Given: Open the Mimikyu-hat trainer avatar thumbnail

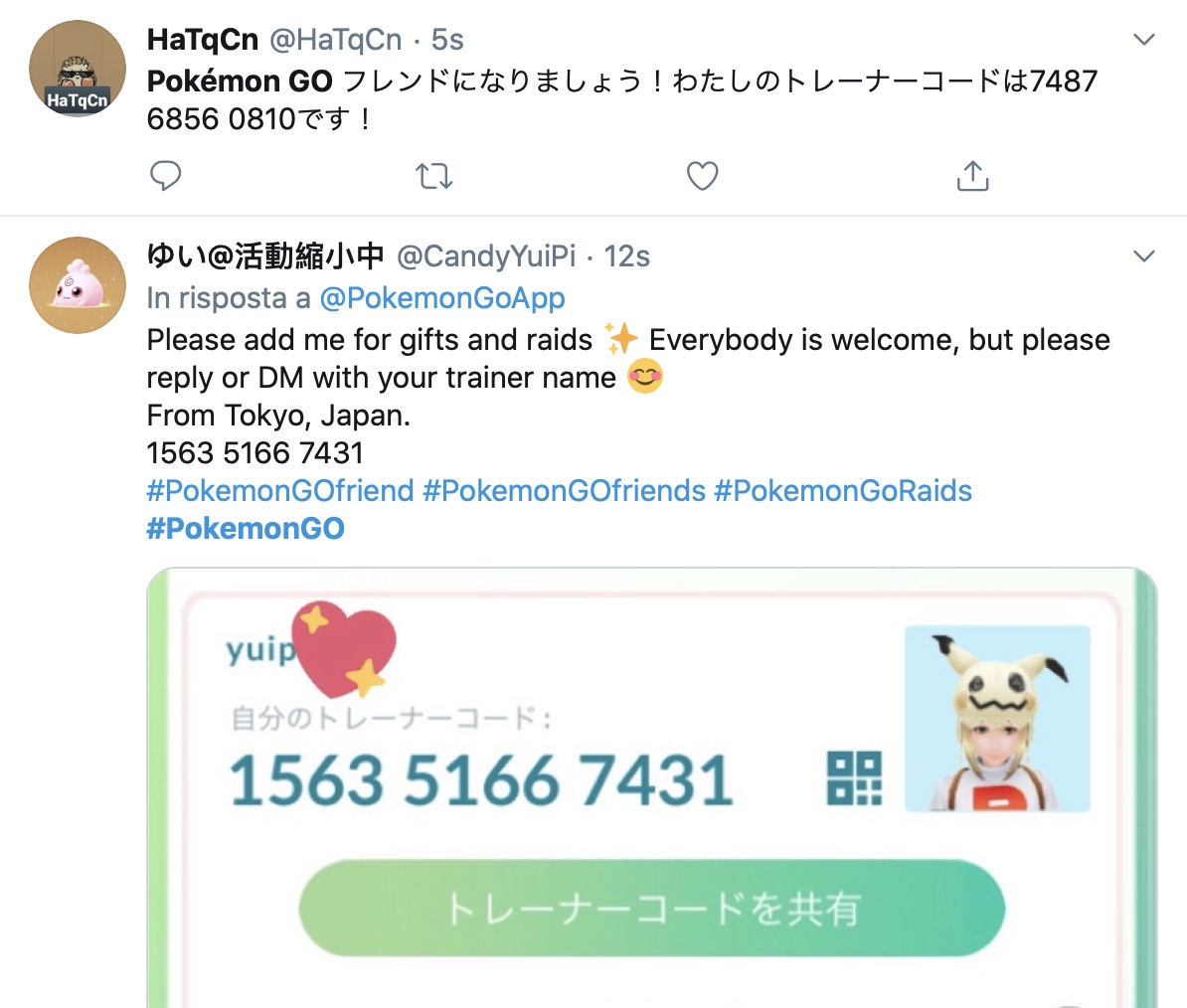Looking at the screenshot, I should click(997, 718).
